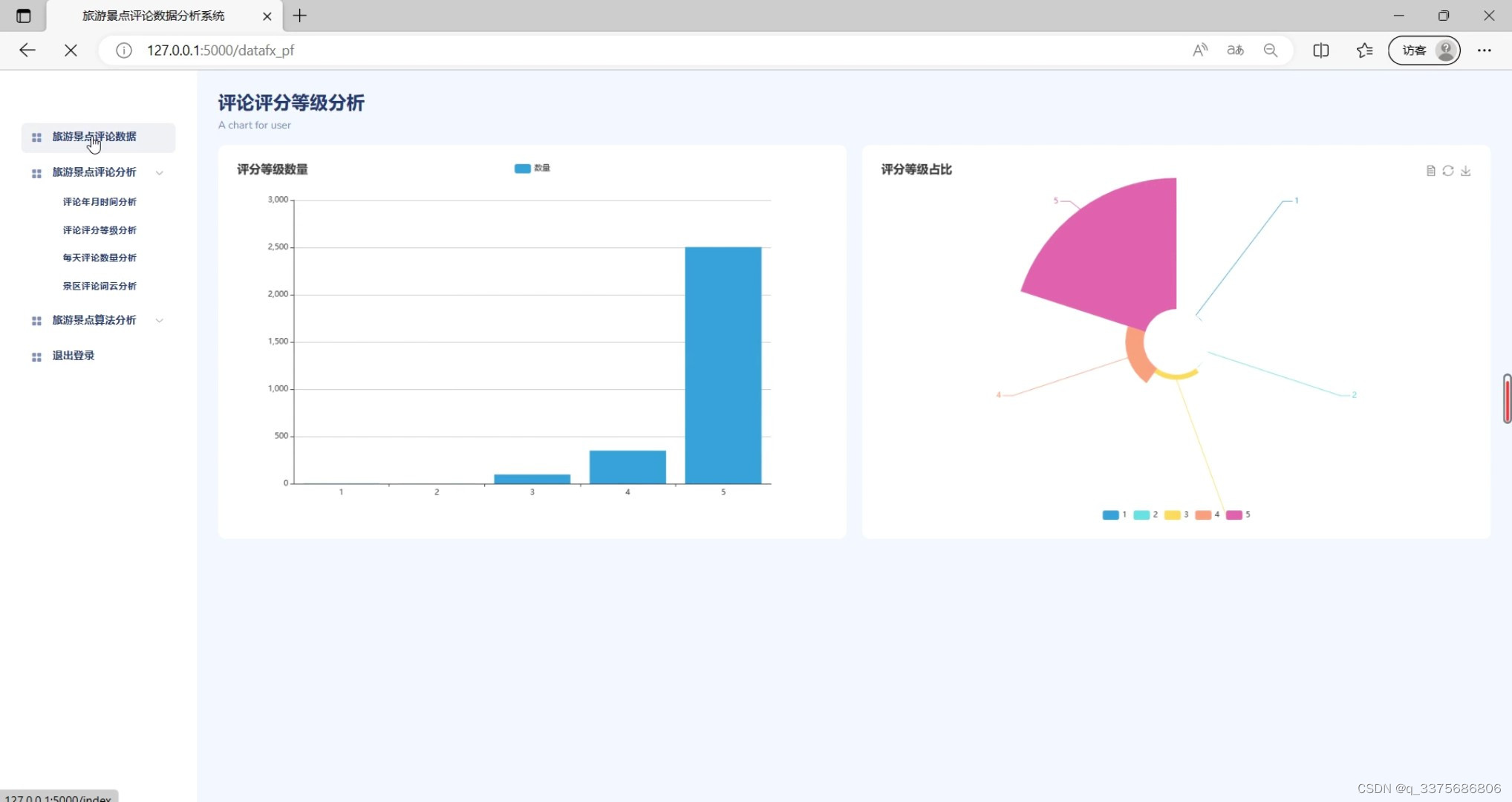Open the favorites star list icon
This screenshot has height=802, width=1512.
coord(1364,50)
